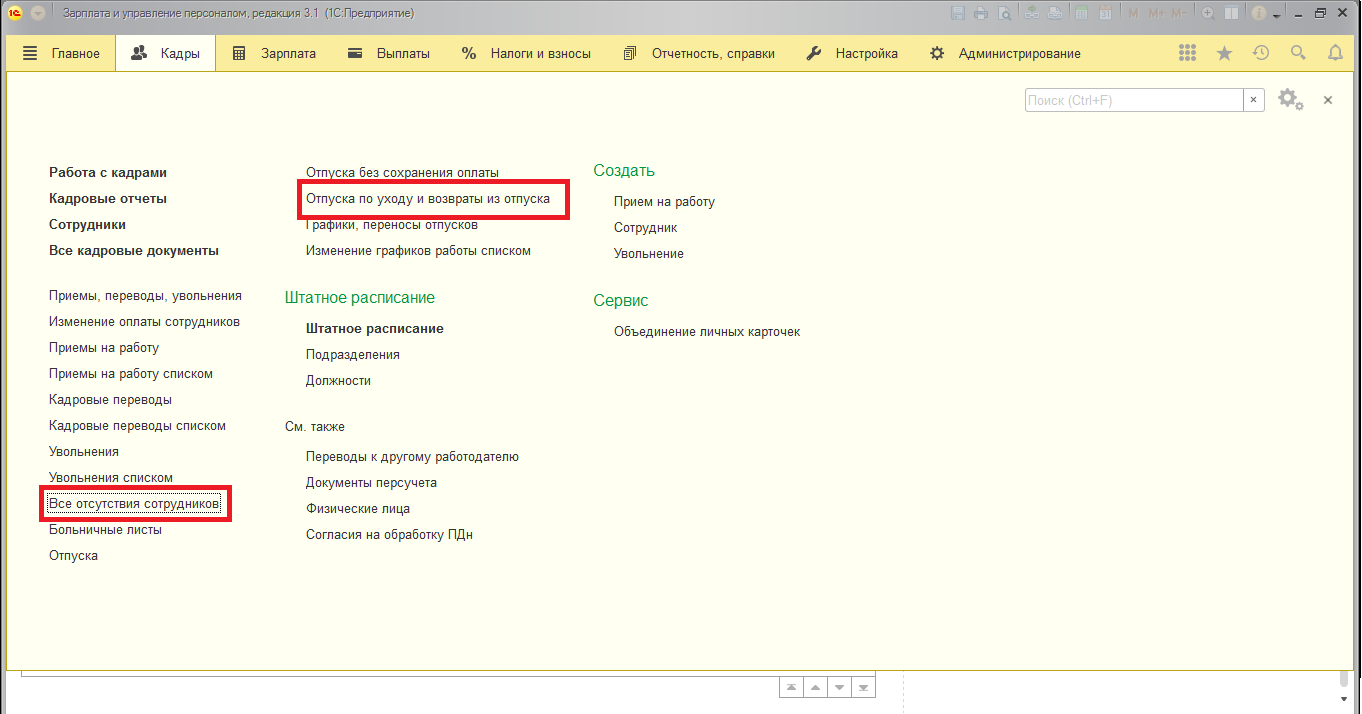This screenshot has width=1362, height=714.
Task: Close the section menu with the X
Action: tap(1328, 100)
